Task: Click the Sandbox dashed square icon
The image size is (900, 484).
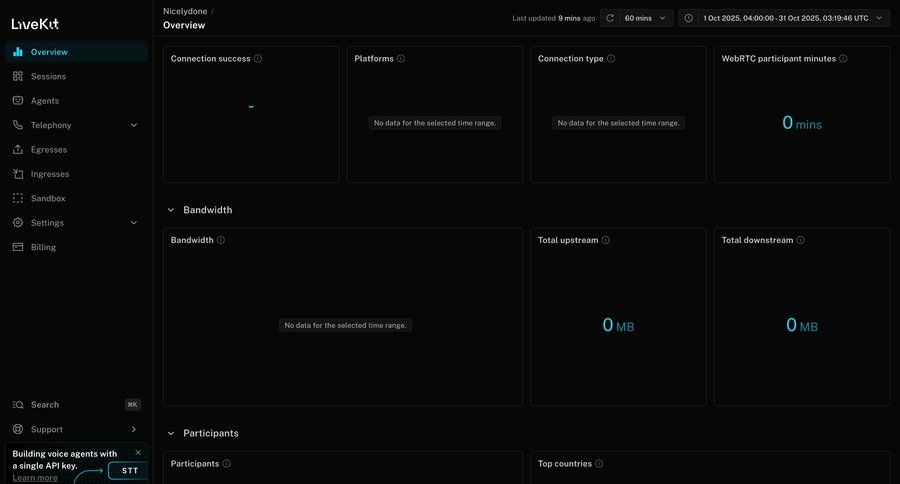Action: (x=18, y=198)
